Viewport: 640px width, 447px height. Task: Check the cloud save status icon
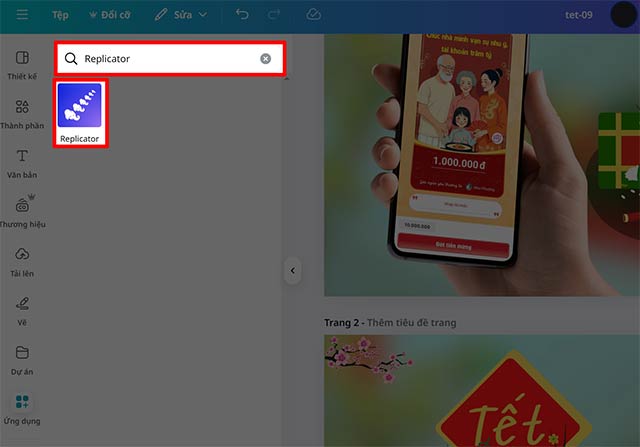(x=313, y=15)
